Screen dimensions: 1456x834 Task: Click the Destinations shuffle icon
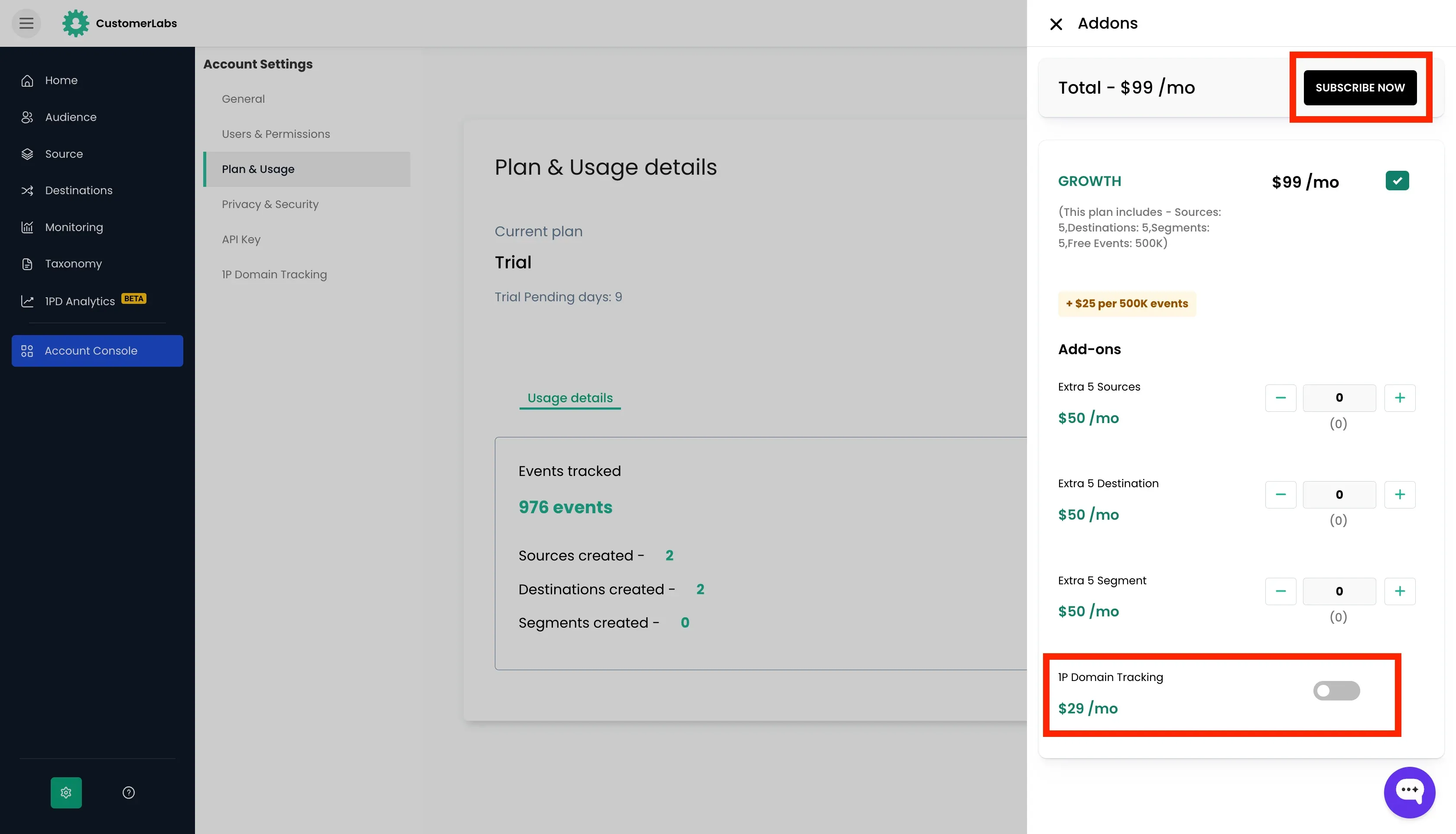click(27, 191)
